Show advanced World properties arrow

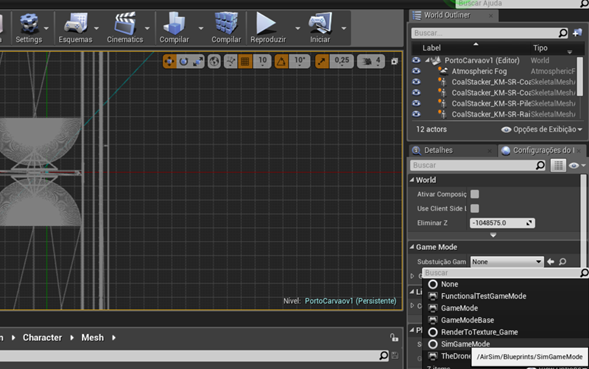(493, 235)
